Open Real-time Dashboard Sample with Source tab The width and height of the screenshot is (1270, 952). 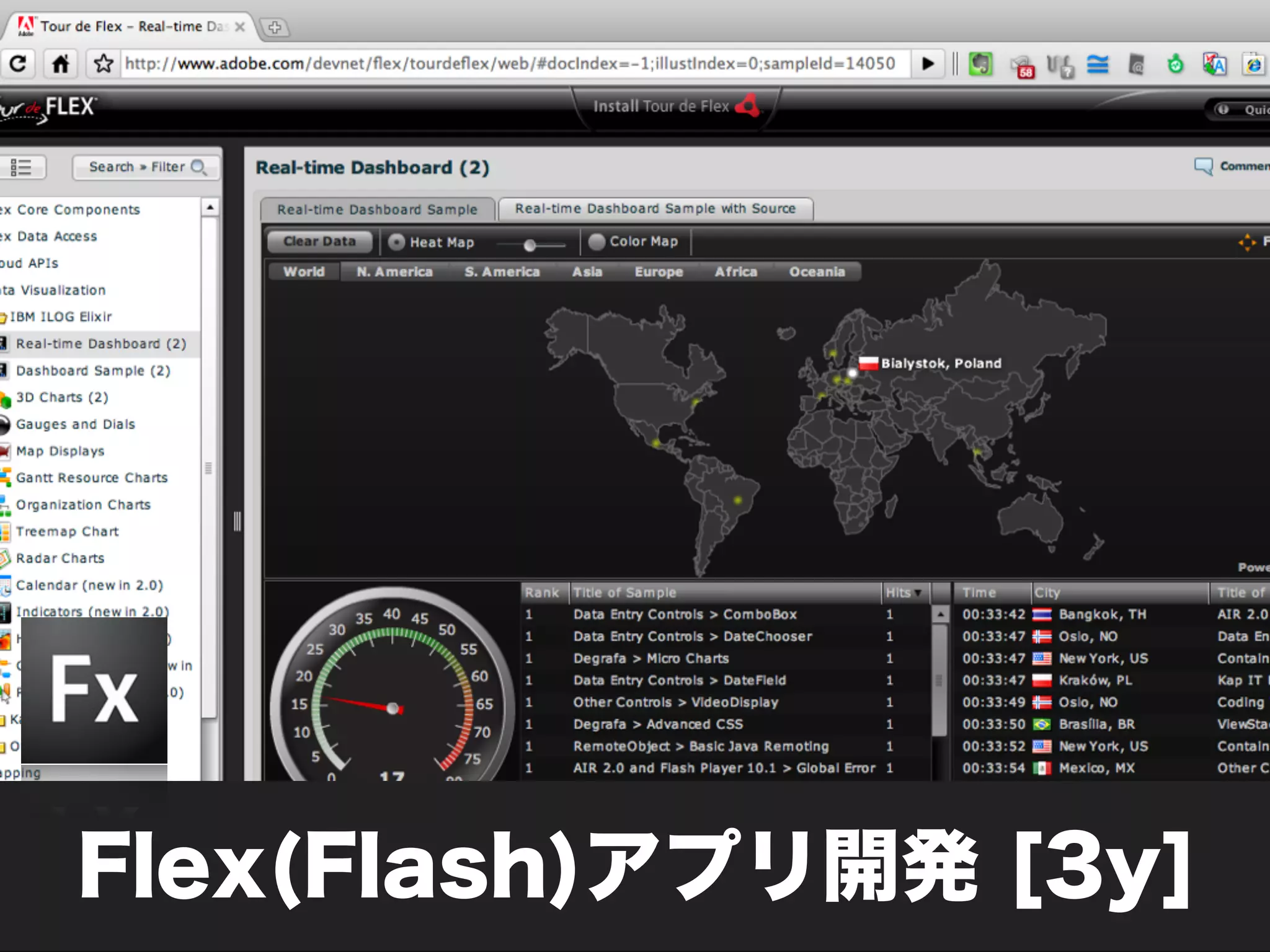point(655,209)
